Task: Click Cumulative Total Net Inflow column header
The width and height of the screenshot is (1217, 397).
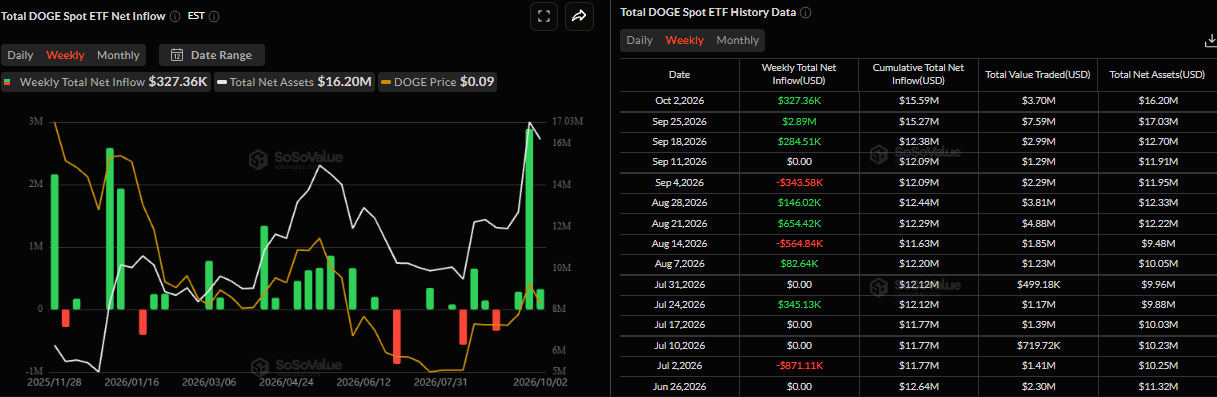Action: point(917,74)
